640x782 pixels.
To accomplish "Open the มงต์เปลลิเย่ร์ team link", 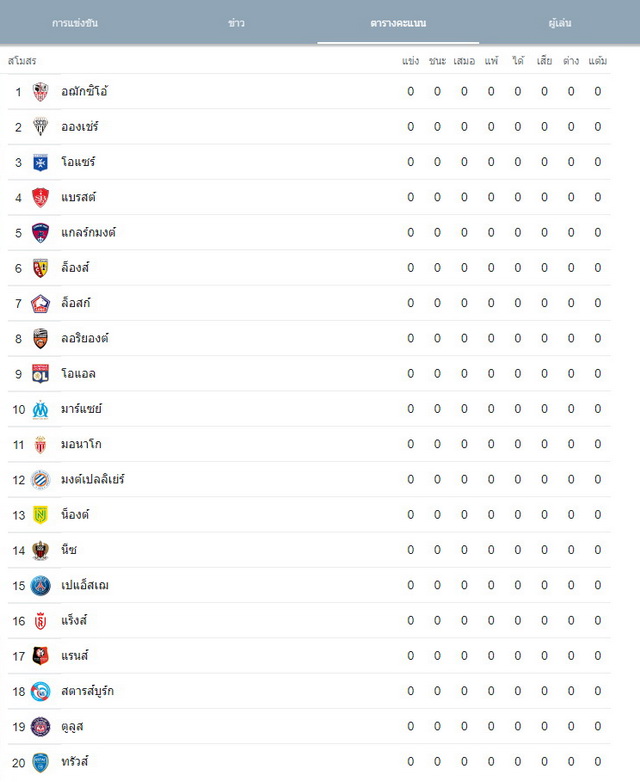I will [93, 479].
